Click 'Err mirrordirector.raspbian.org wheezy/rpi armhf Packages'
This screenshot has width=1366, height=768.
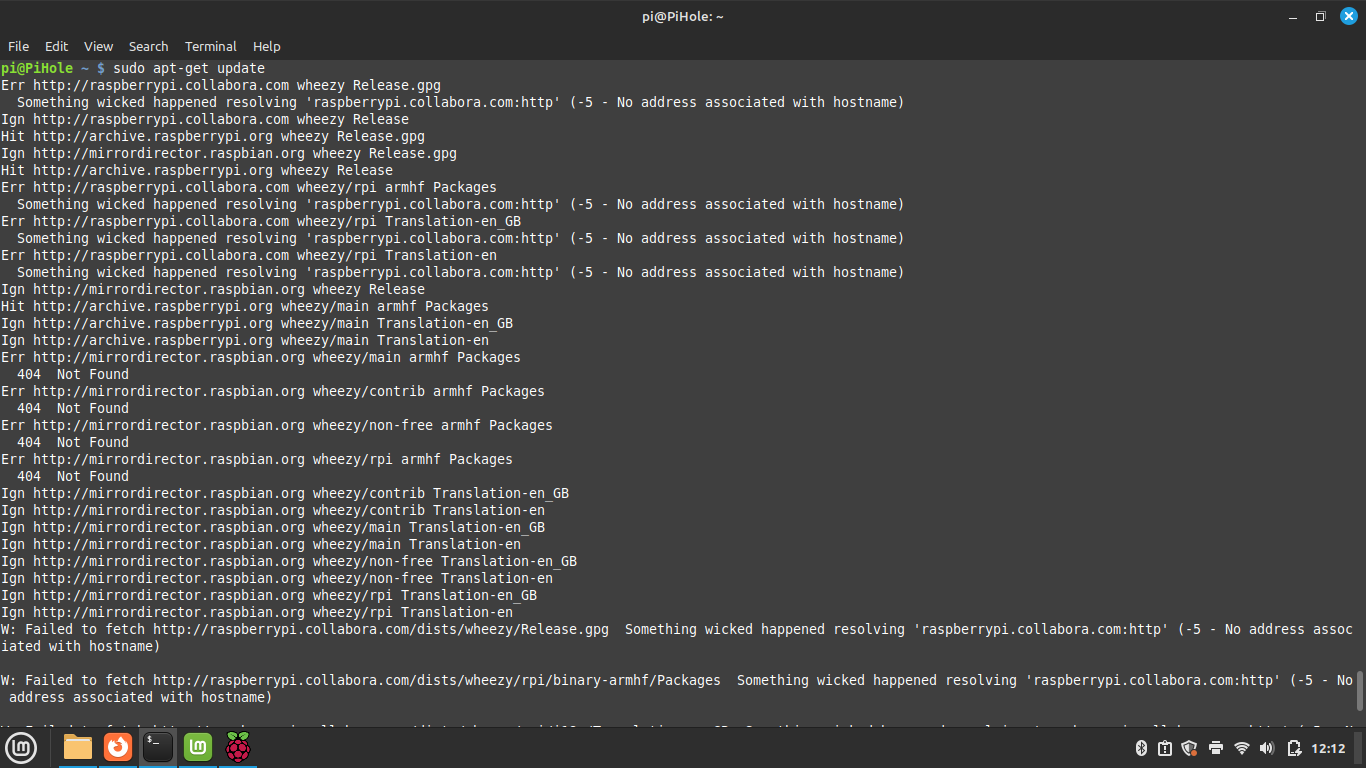pyautogui.click(x=257, y=459)
